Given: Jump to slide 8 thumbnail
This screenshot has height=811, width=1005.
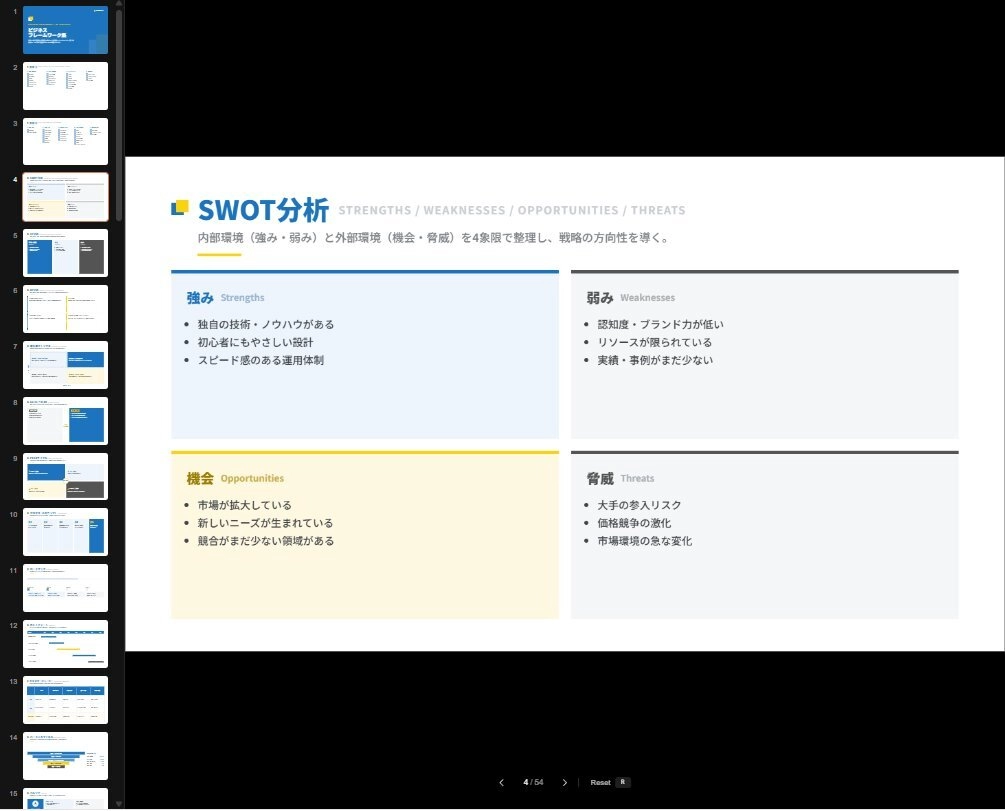Looking at the screenshot, I should pyautogui.click(x=65, y=421).
